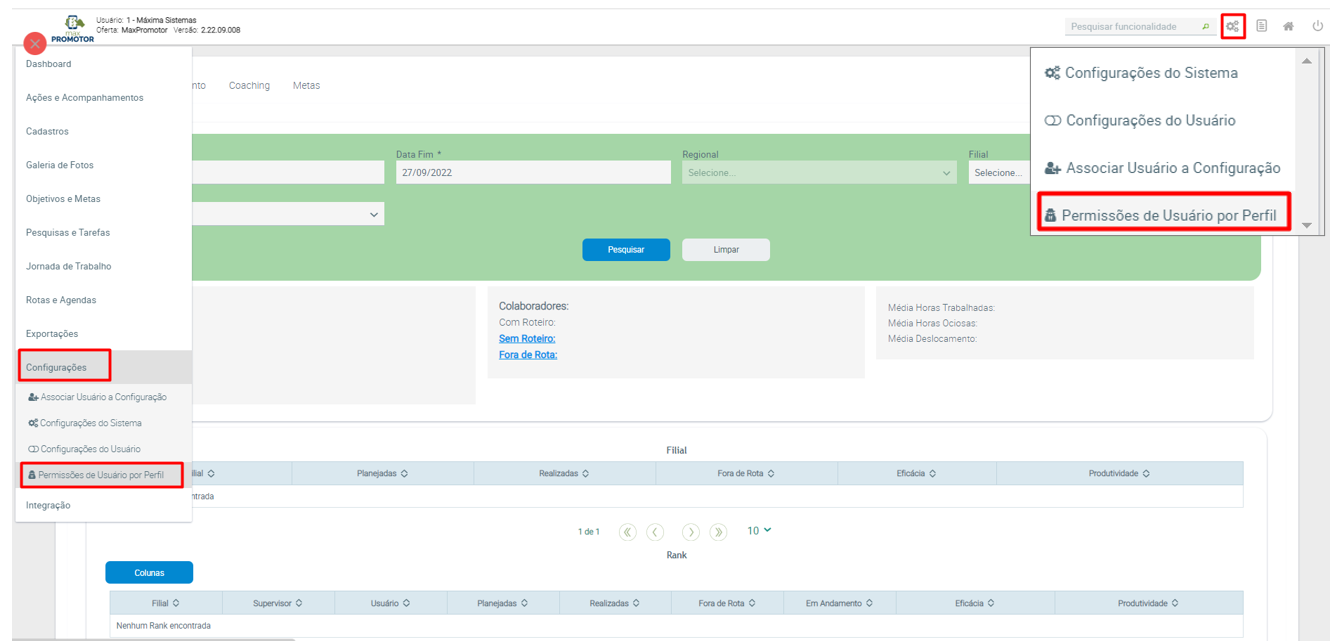Open Ações e Acompanhamentos in sidebar

click(x=103, y=98)
